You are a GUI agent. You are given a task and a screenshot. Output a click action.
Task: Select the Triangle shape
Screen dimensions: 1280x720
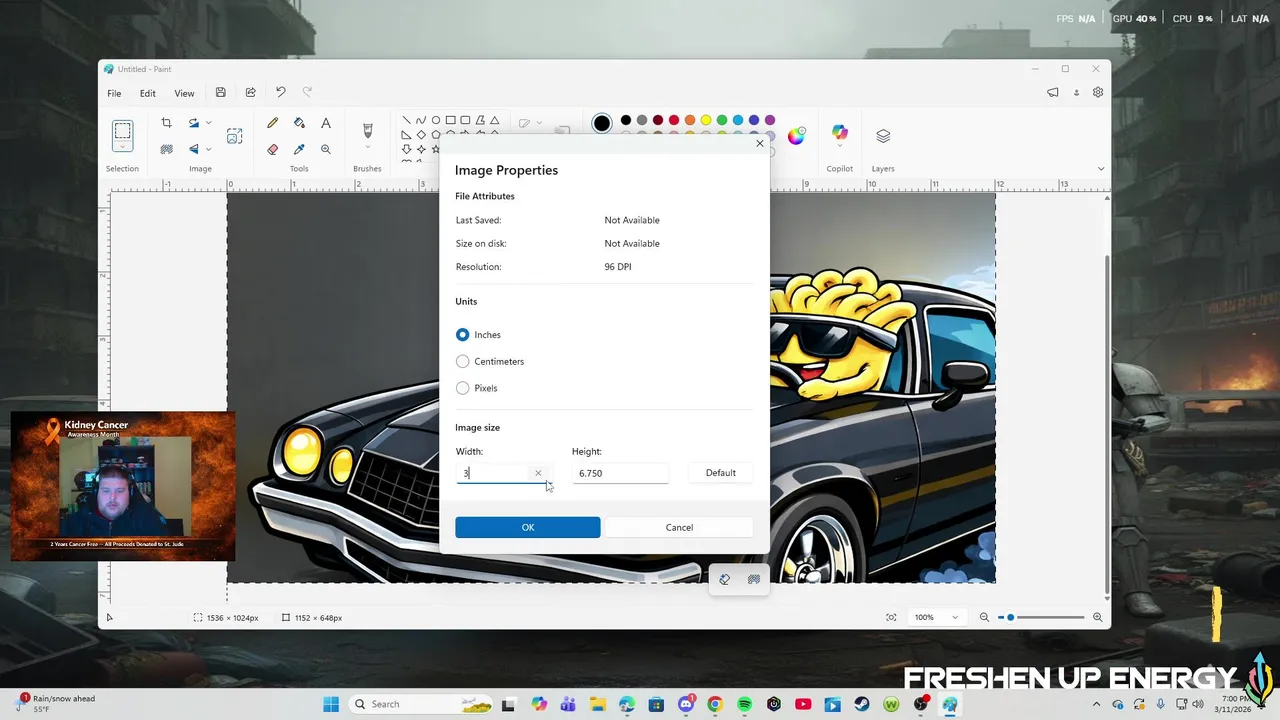pyautogui.click(x=496, y=120)
